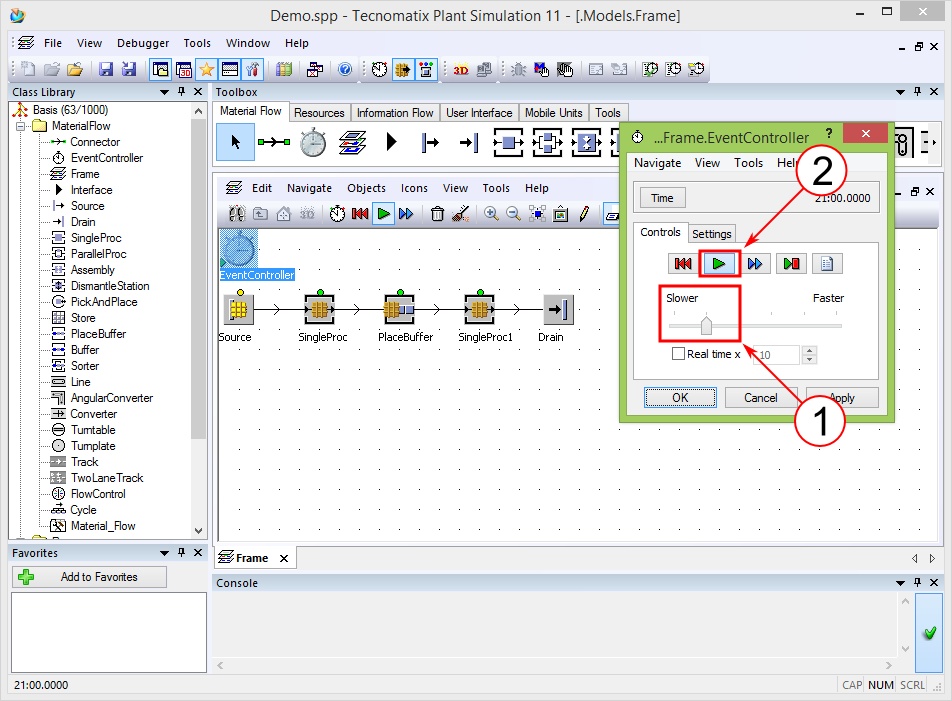Screen dimensions: 952x701
Task: Switch to the Mobile Units toolbox tab
Action: click(x=554, y=113)
